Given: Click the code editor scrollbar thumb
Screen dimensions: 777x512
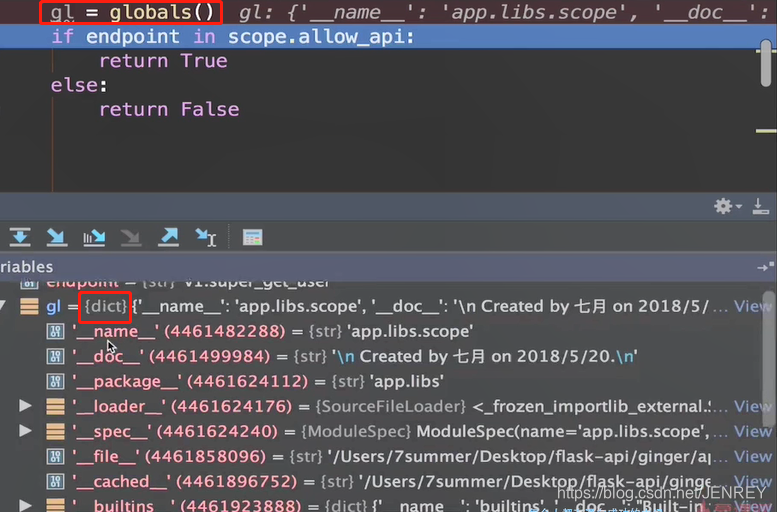Looking at the screenshot, I should pos(766,63).
